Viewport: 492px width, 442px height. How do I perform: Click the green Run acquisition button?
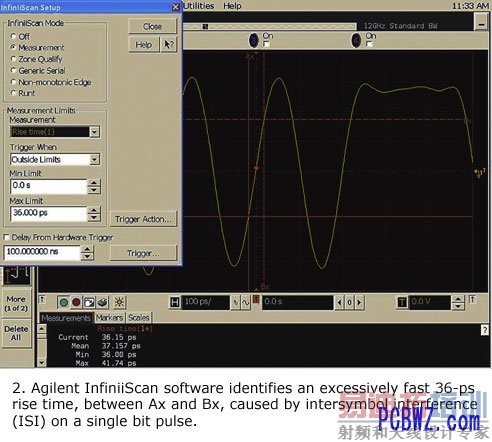click(63, 302)
